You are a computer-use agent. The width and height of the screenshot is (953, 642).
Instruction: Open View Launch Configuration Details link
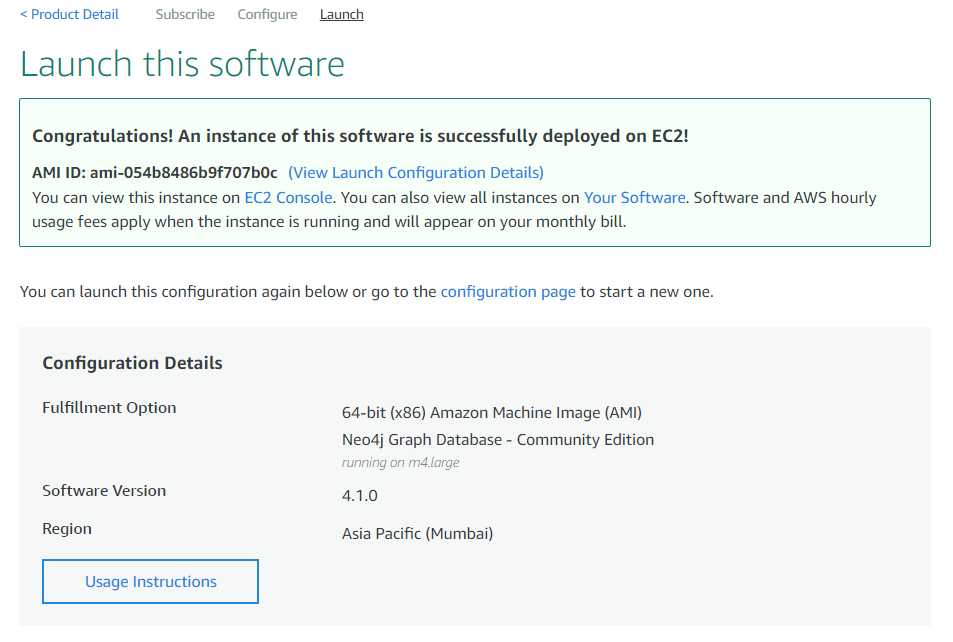click(x=416, y=172)
